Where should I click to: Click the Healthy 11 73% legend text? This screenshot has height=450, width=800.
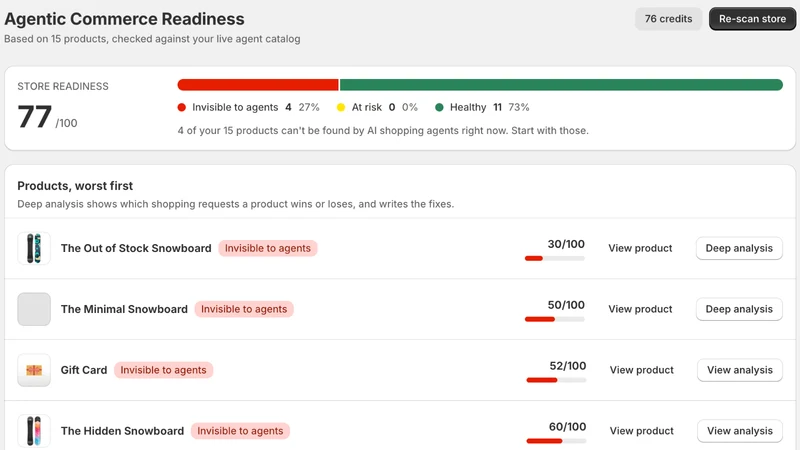pos(489,107)
